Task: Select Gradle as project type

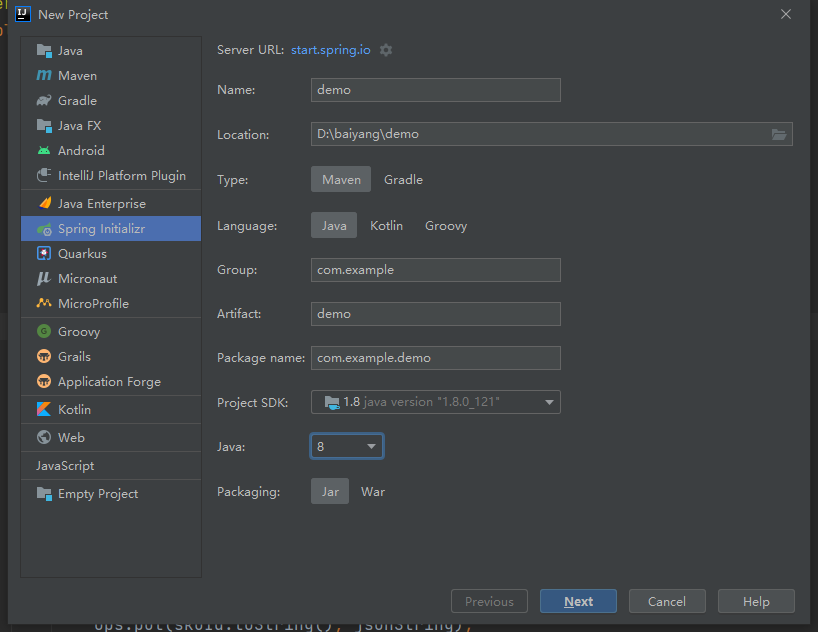Action: point(403,180)
